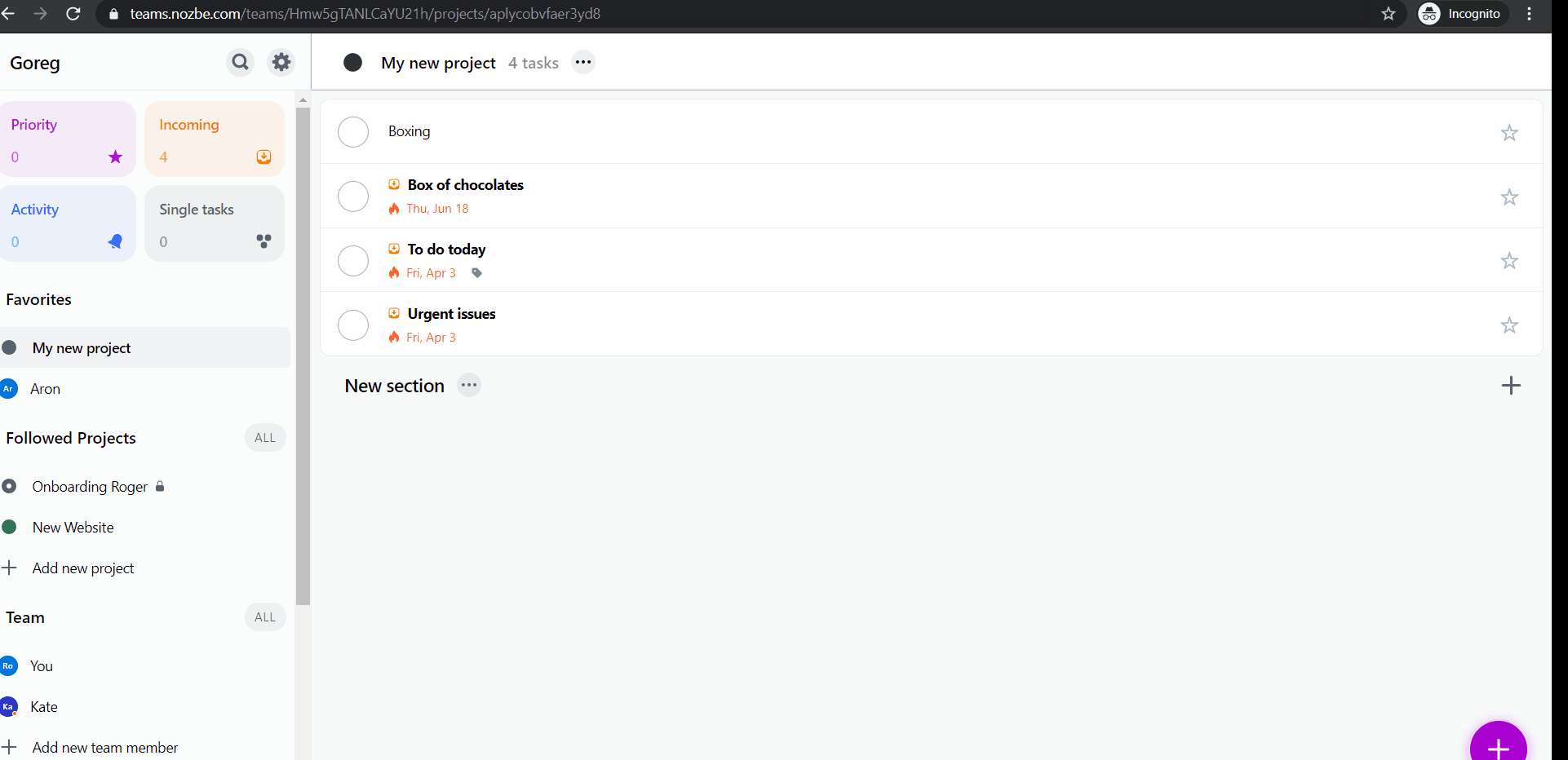The height and width of the screenshot is (760, 1568).
Task: Click the purple add task plus button
Action: tap(1499, 747)
